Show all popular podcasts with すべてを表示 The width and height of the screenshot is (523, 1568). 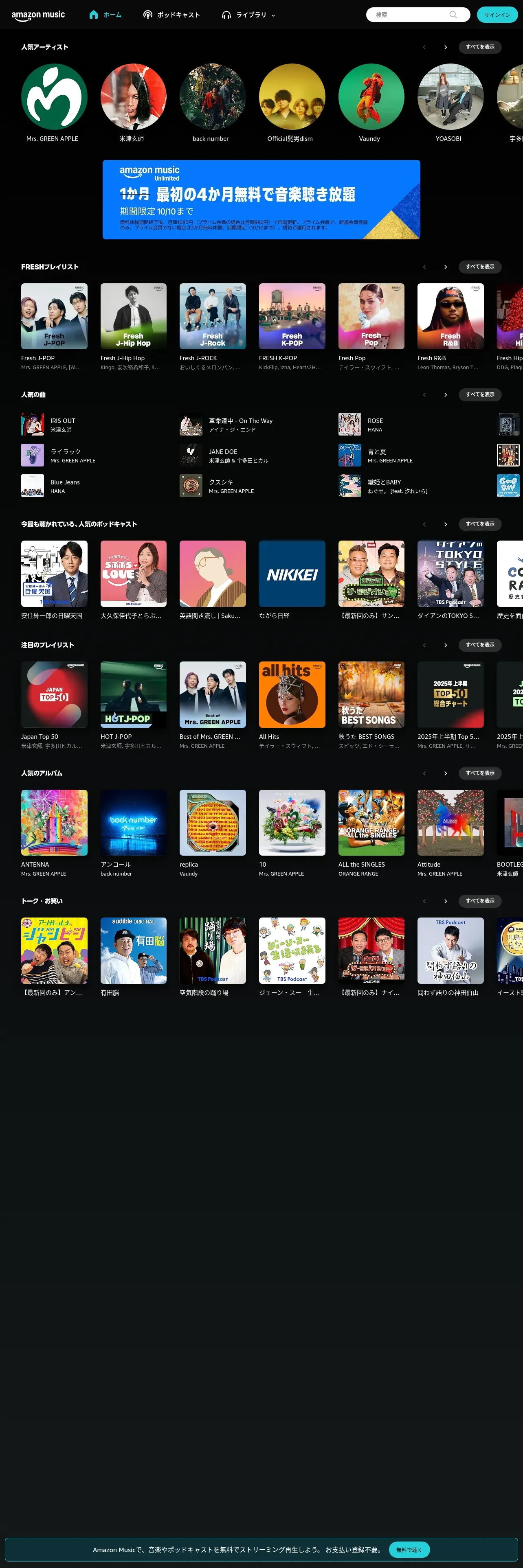coord(480,524)
